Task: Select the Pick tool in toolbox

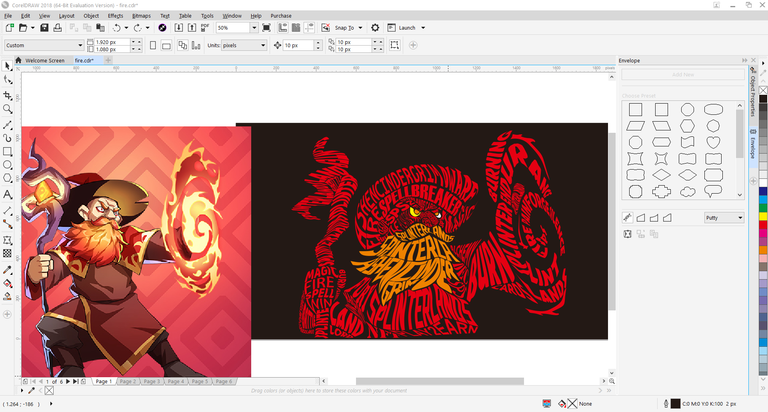Action: pos(7,66)
